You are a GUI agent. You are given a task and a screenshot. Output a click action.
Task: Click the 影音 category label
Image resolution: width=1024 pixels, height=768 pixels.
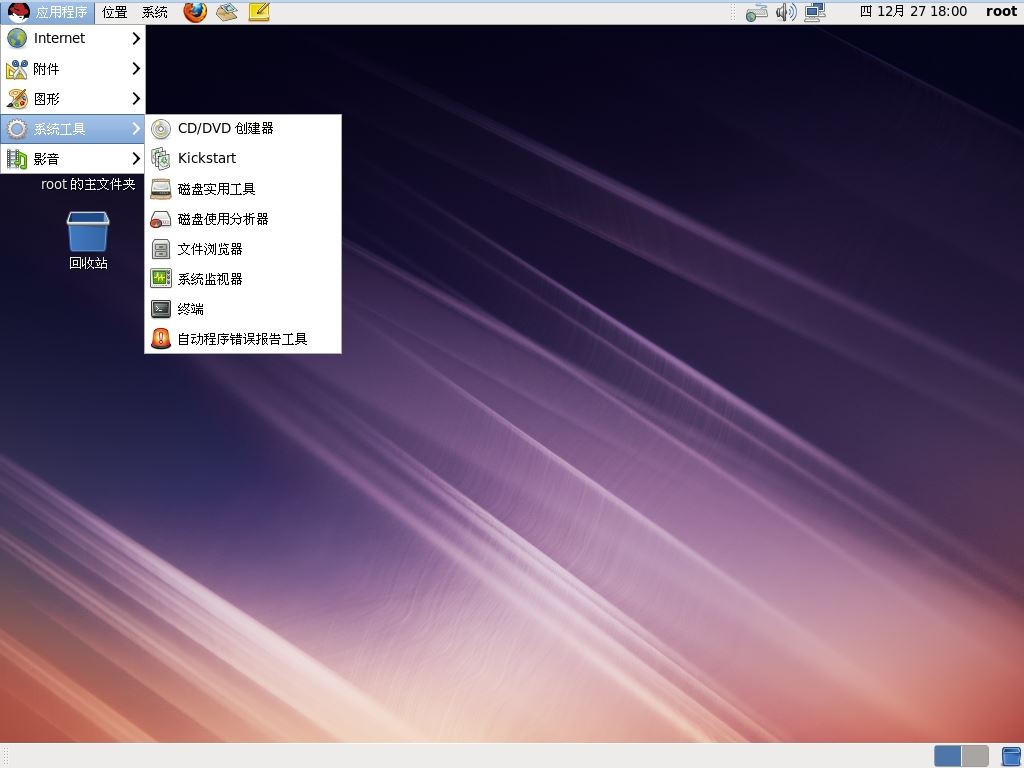tap(46, 159)
